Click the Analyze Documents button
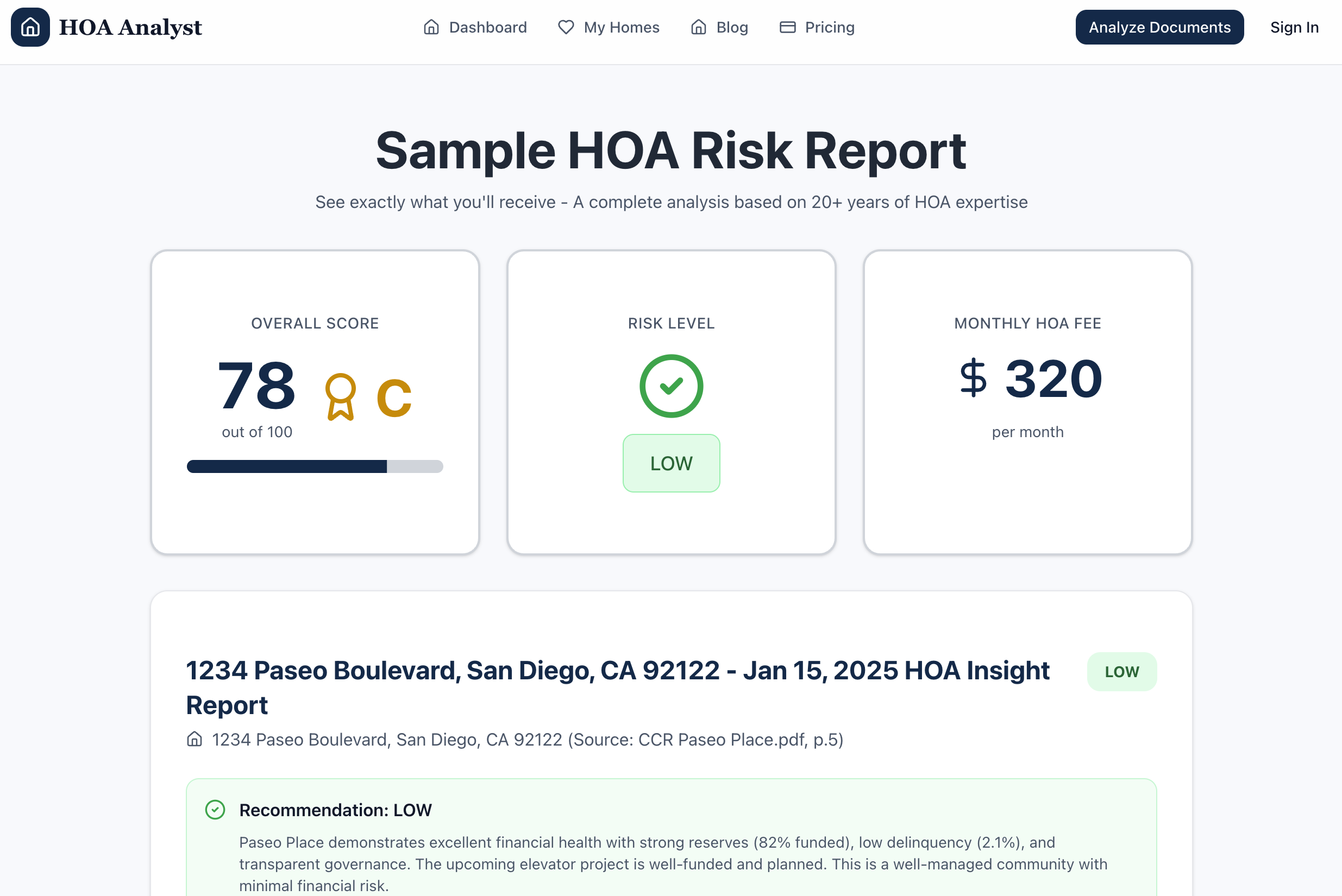The height and width of the screenshot is (896, 1342). coord(1159,27)
